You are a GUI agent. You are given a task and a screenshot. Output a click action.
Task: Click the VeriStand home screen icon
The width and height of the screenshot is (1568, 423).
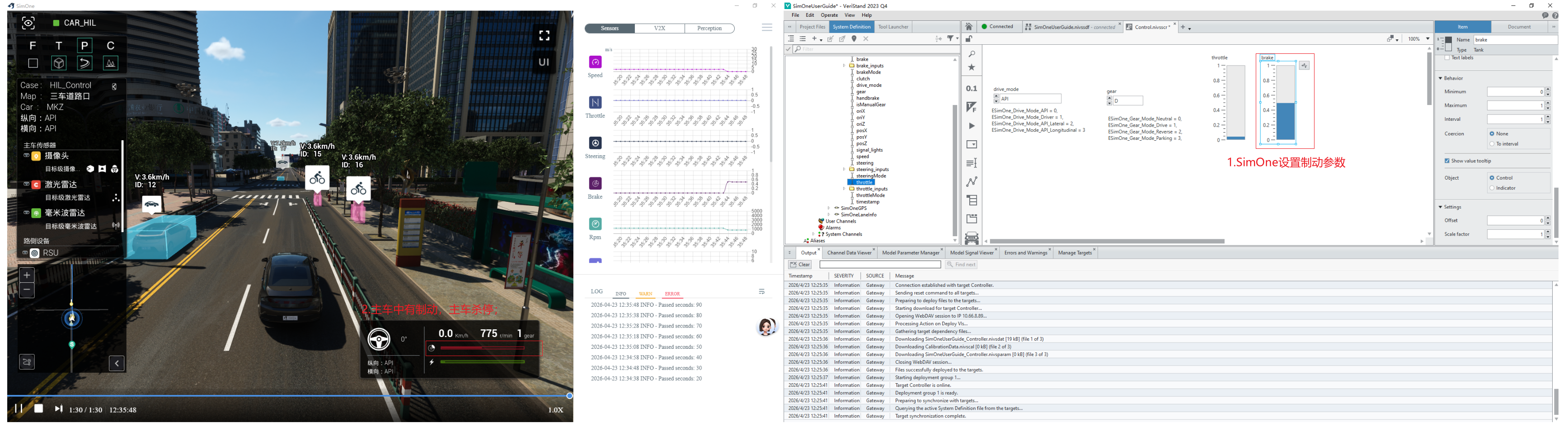[x=969, y=27]
